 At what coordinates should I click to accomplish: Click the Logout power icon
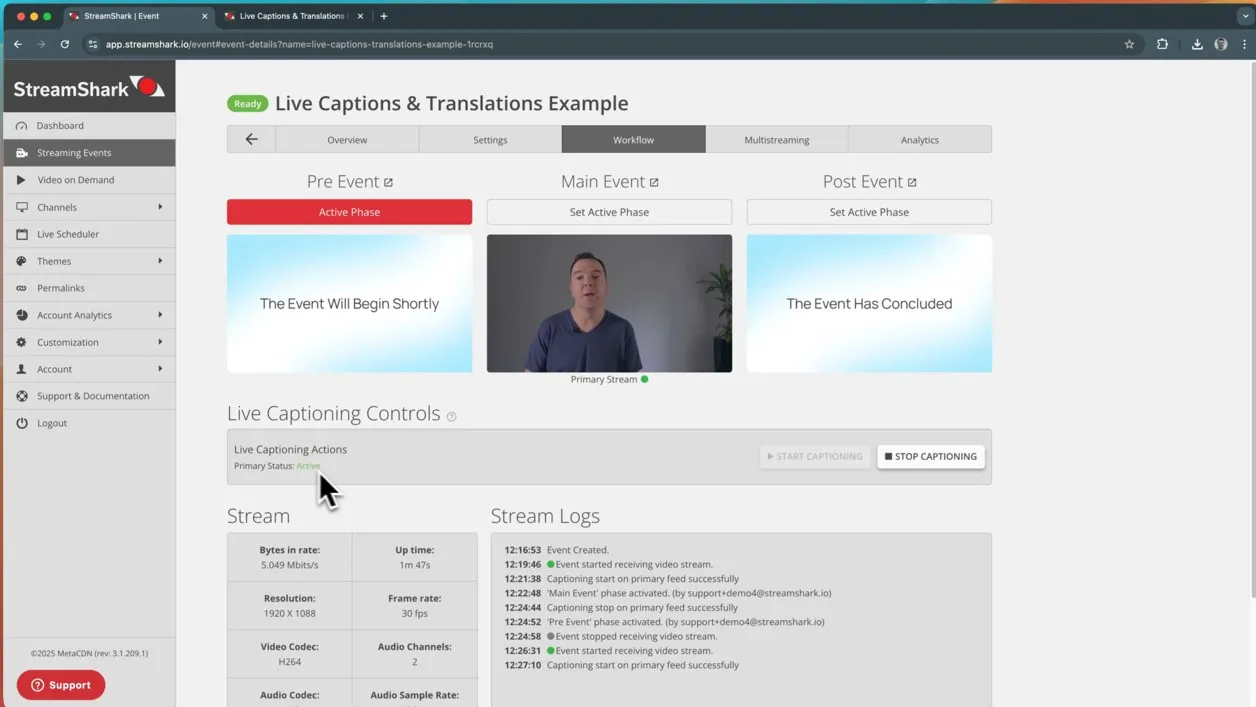pos(22,423)
